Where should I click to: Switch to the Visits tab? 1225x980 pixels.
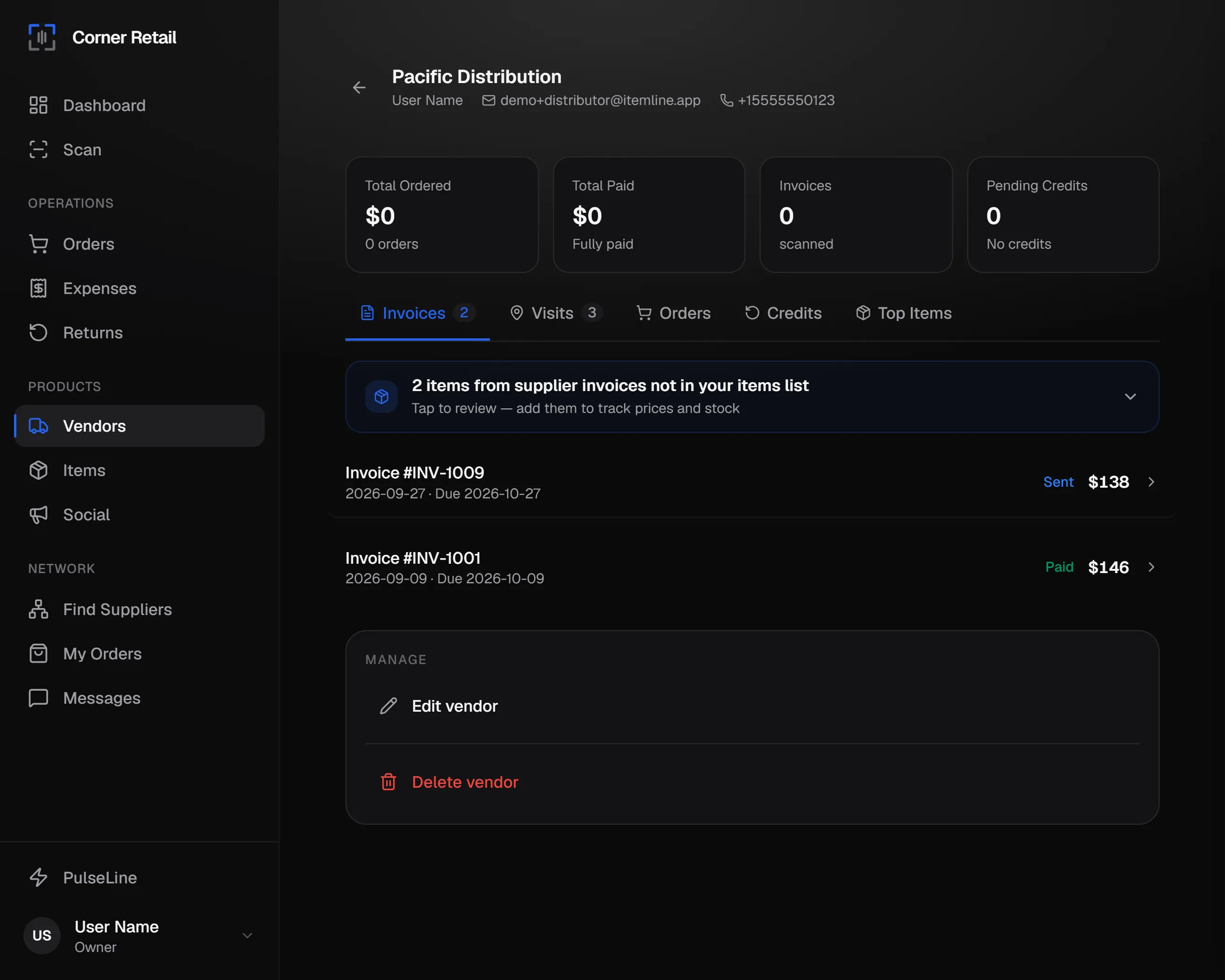point(556,313)
